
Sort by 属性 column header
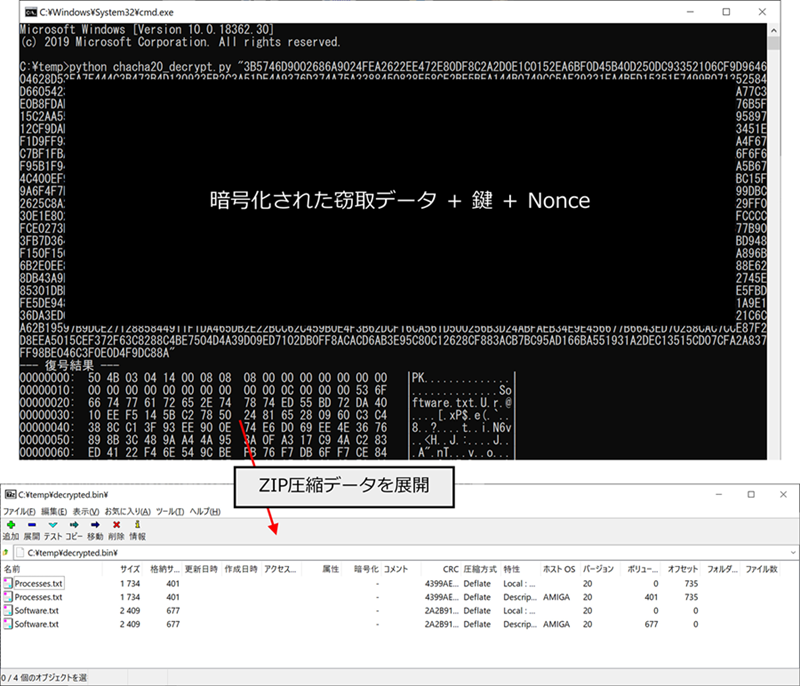[331, 569]
